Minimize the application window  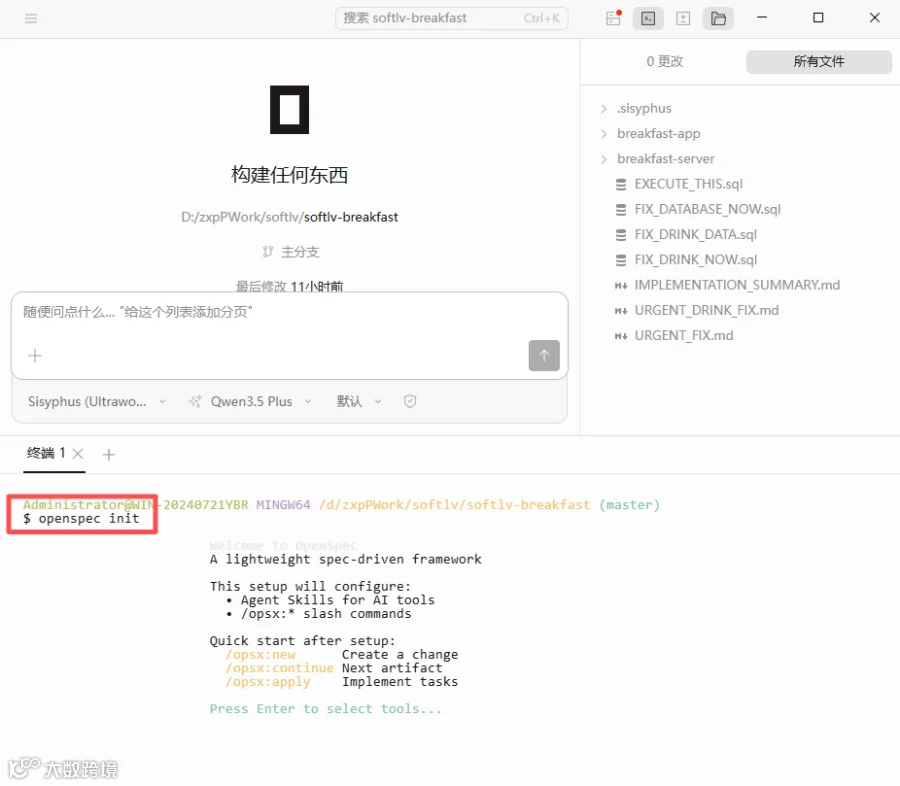(x=762, y=18)
